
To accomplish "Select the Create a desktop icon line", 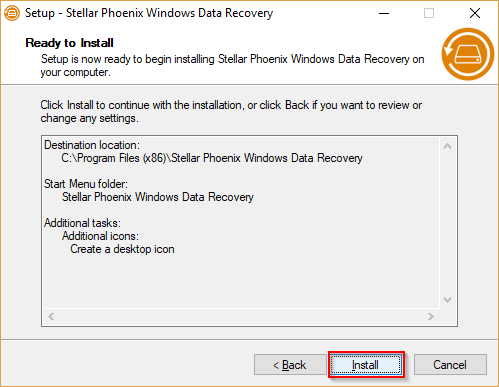I will tap(122, 249).
